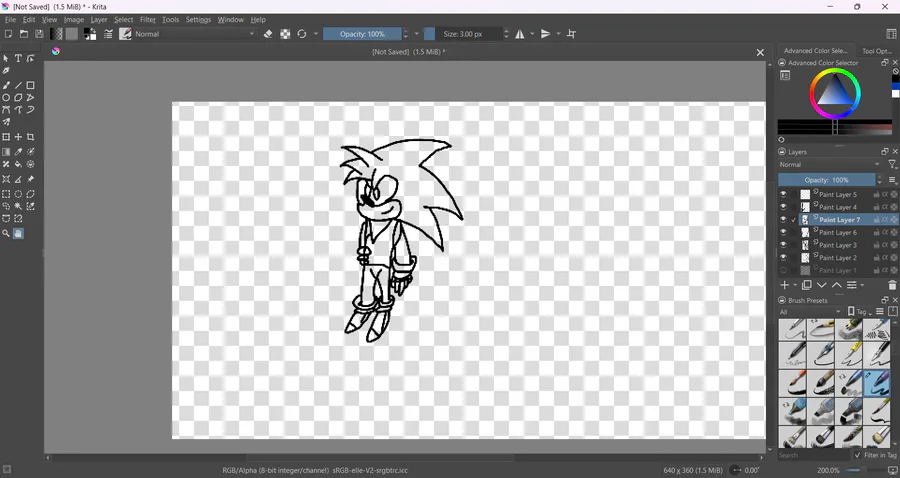Open the Layer menu
The image size is (900, 478).
pyautogui.click(x=99, y=20)
